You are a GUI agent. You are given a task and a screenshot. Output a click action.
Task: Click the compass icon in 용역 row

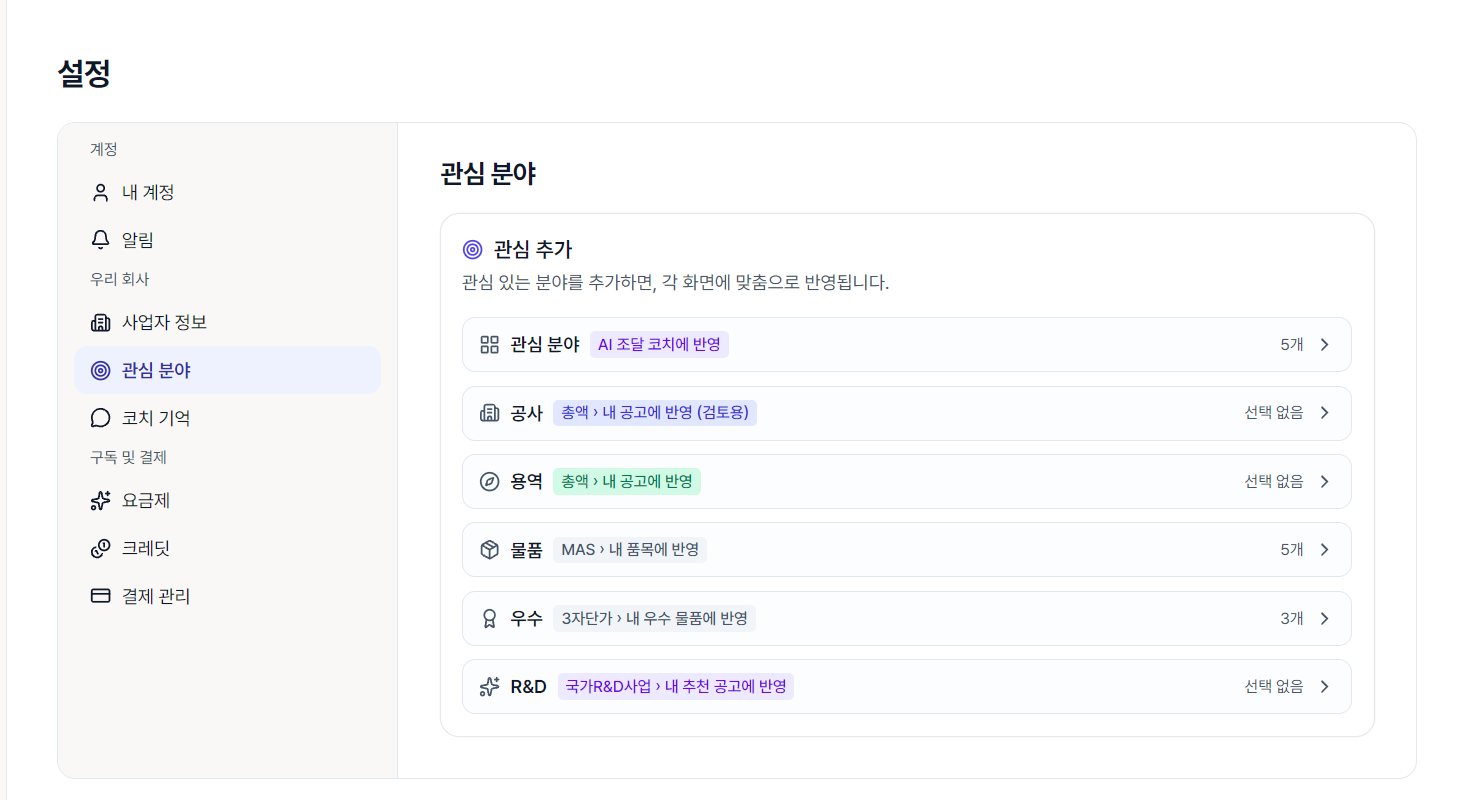[x=489, y=481]
